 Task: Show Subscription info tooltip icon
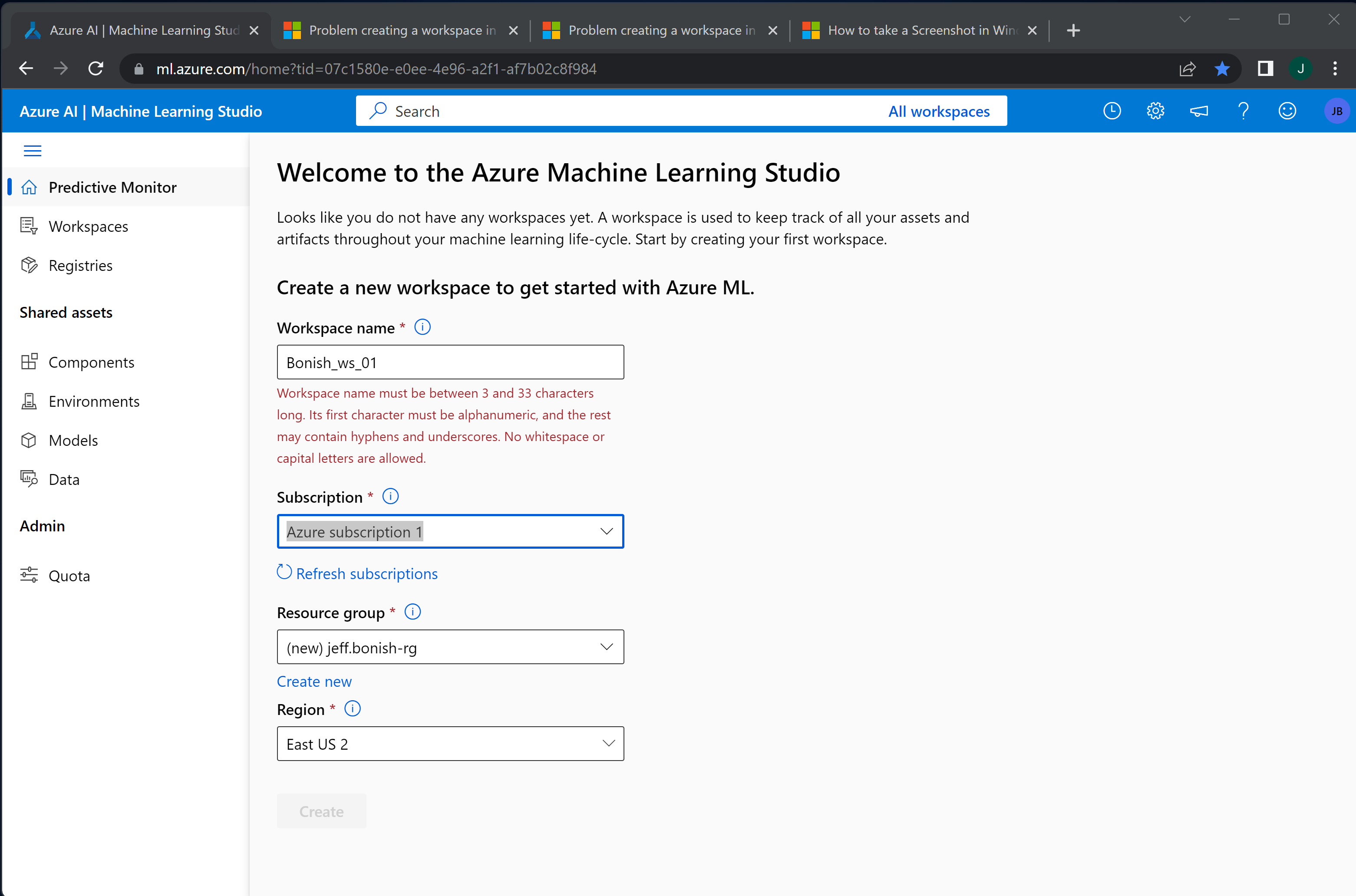(x=390, y=497)
